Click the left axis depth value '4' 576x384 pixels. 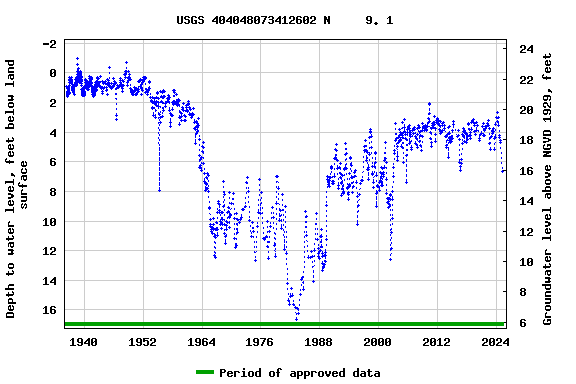53,133
